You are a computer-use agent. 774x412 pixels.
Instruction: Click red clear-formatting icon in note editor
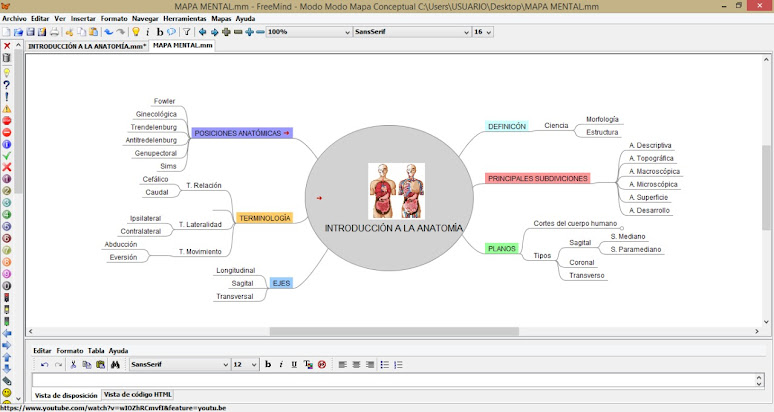point(322,365)
